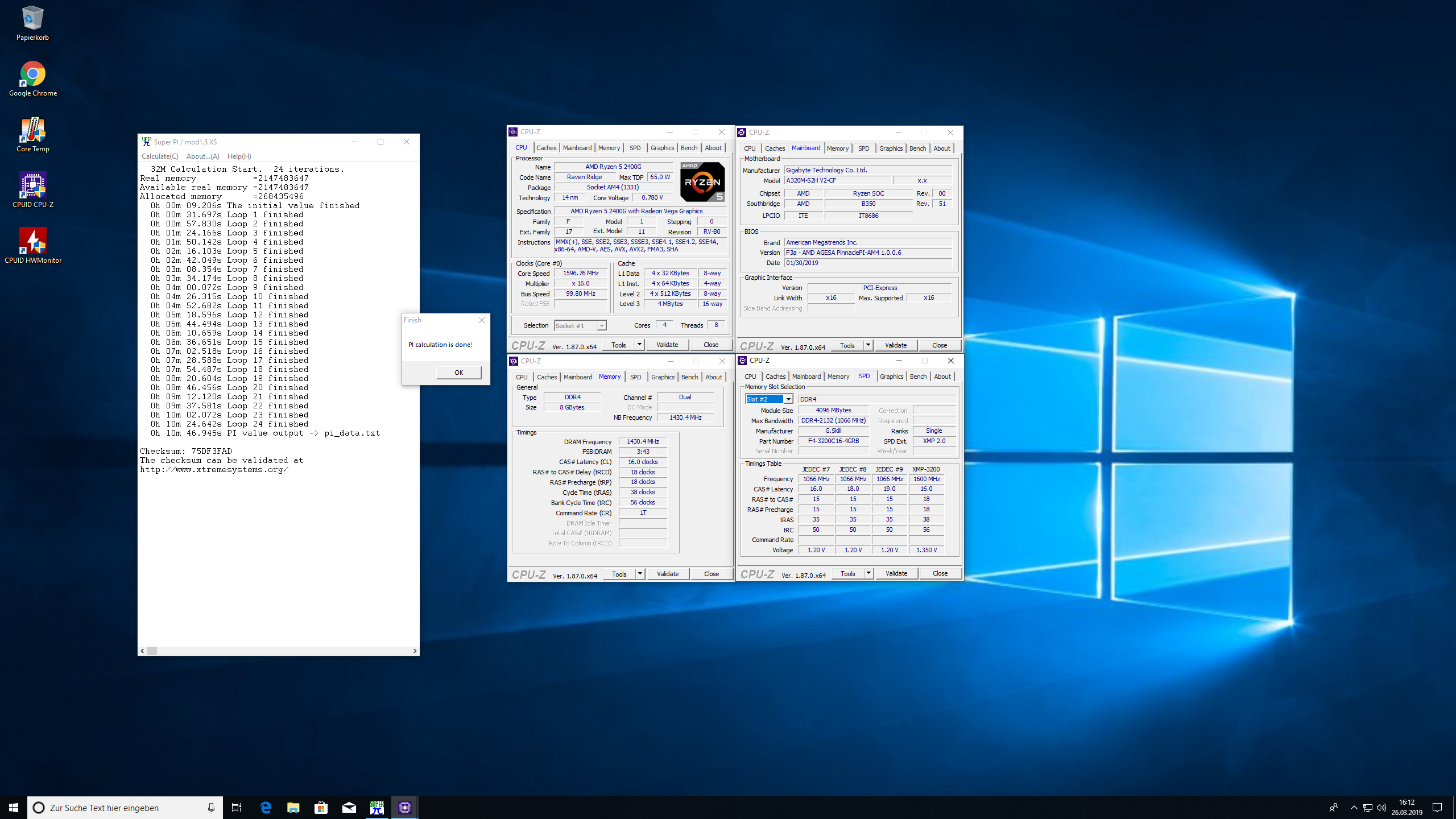Click the Super PI title bar icon
The image size is (1456, 819).
(146, 142)
